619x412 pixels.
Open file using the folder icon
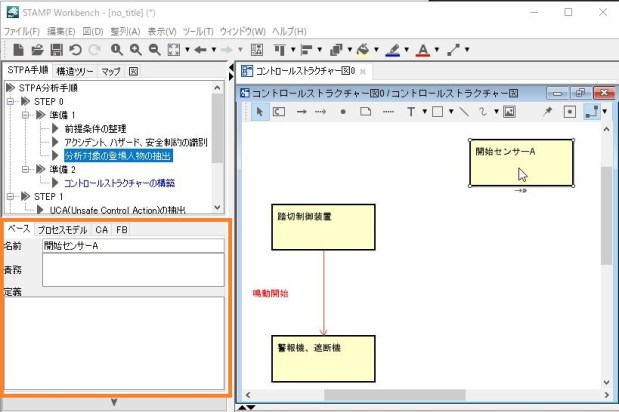35,49
